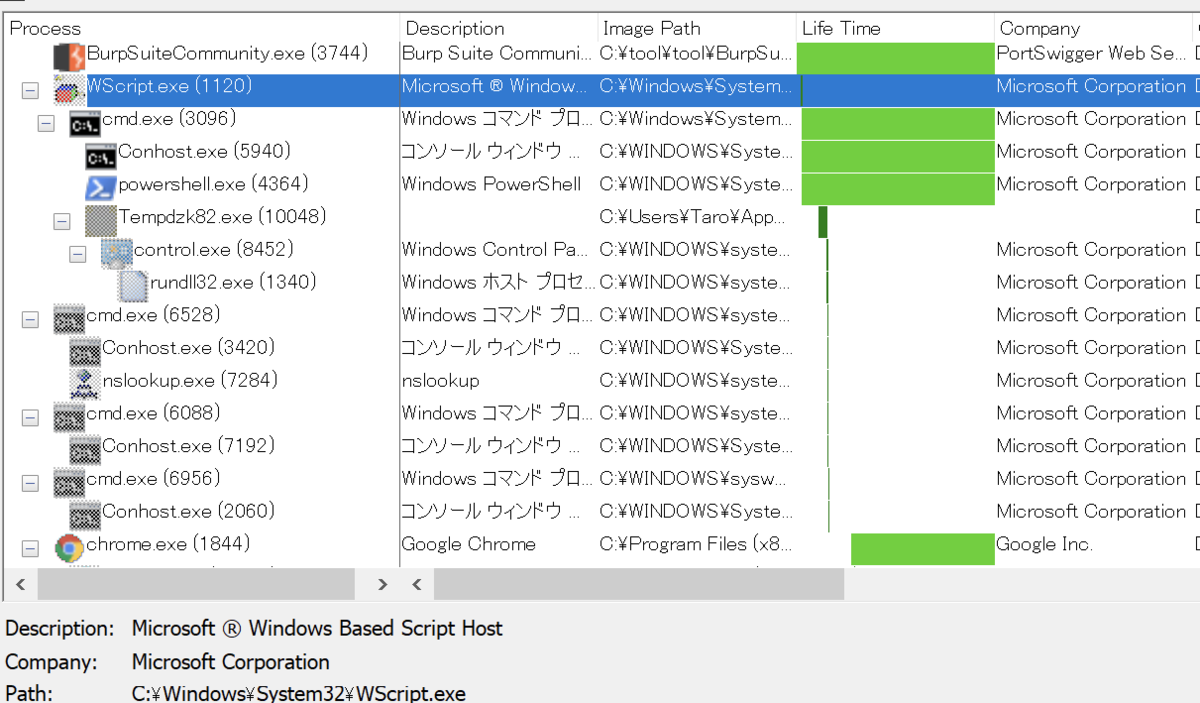Click the powershell.exe (4364) icon

click(x=100, y=188)
